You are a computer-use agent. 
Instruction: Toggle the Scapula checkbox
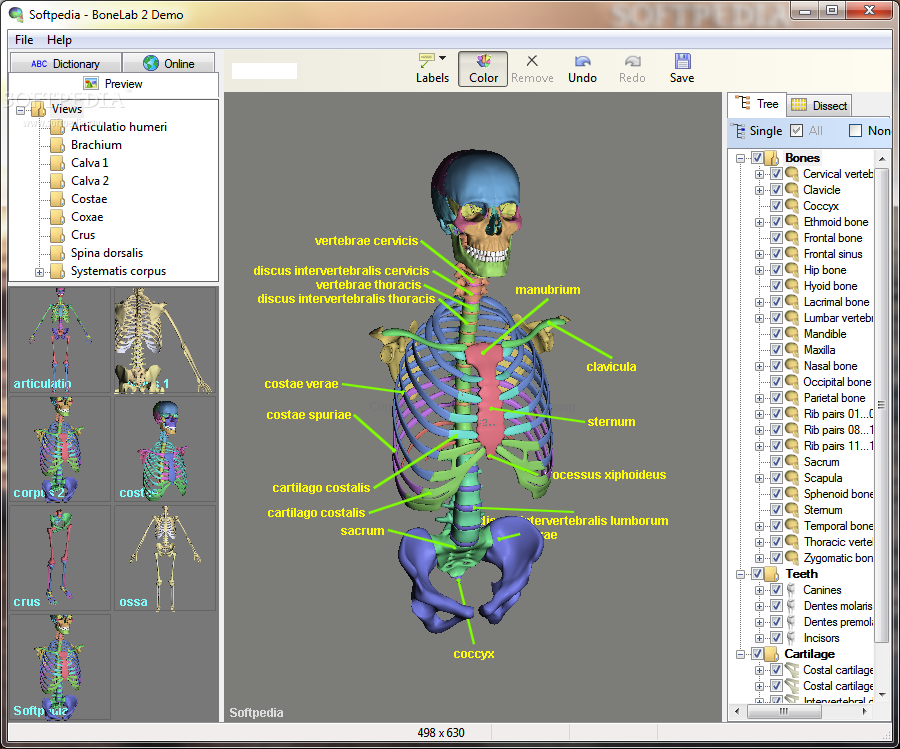(x=777, y=478)
